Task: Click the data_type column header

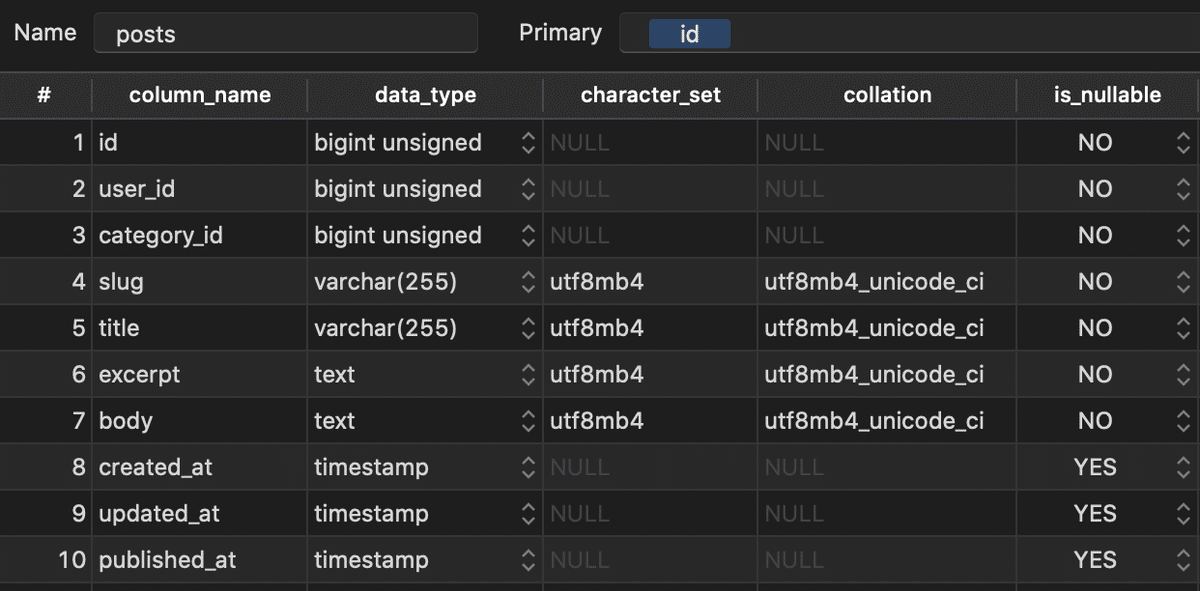Action: [x=425, y=95]
